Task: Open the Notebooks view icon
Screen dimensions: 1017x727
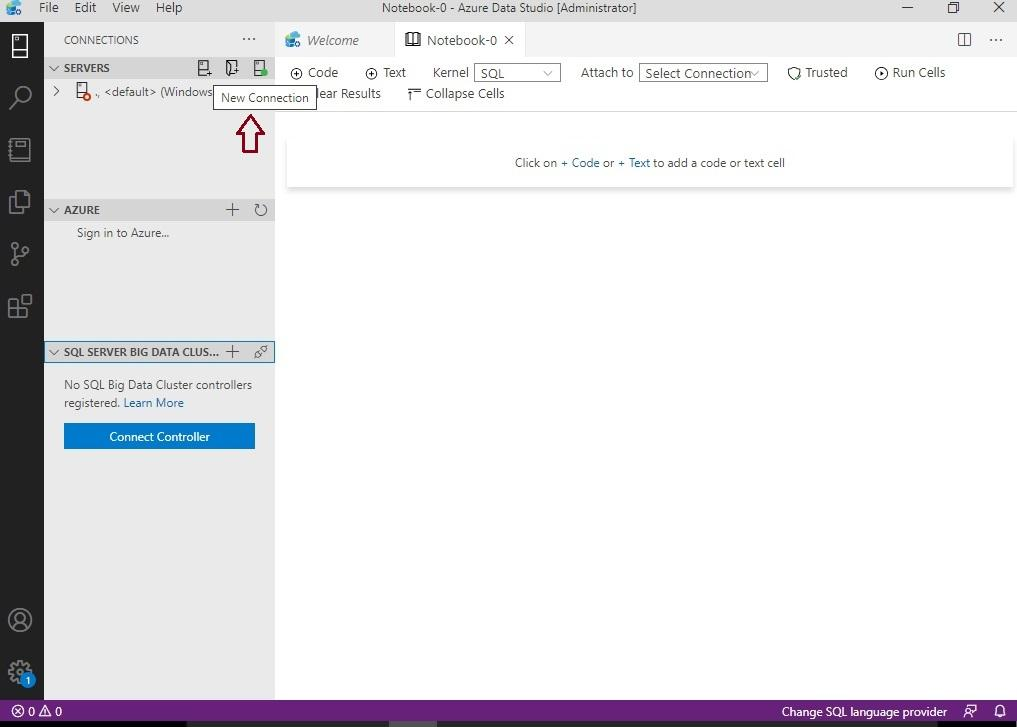Action: point(20,150)
